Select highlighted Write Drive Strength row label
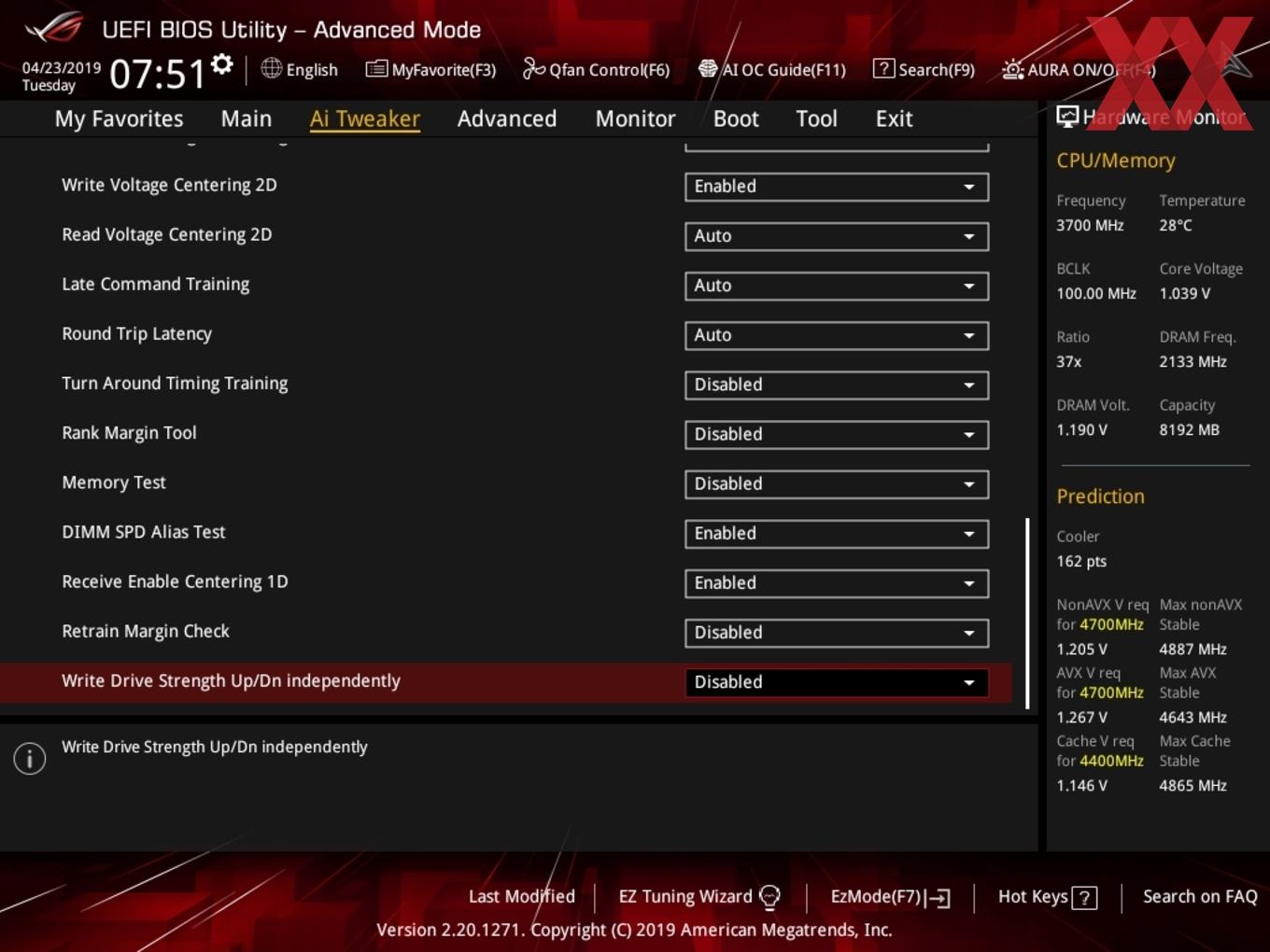 [231, 680]
